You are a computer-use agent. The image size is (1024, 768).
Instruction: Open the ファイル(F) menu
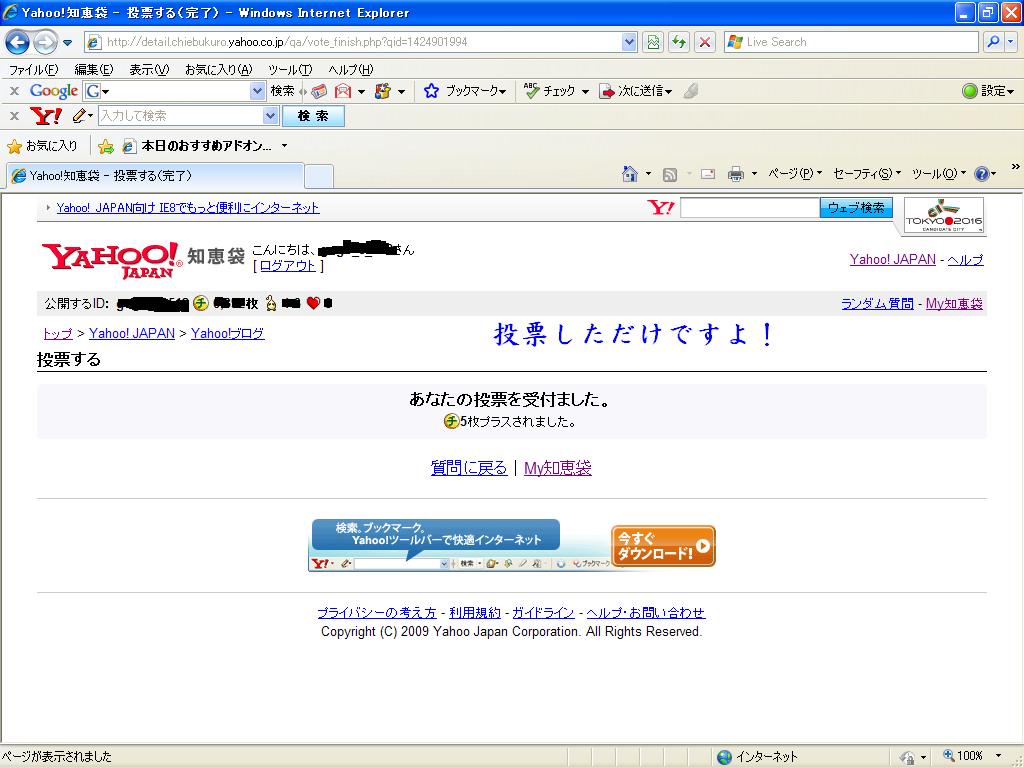33,69
